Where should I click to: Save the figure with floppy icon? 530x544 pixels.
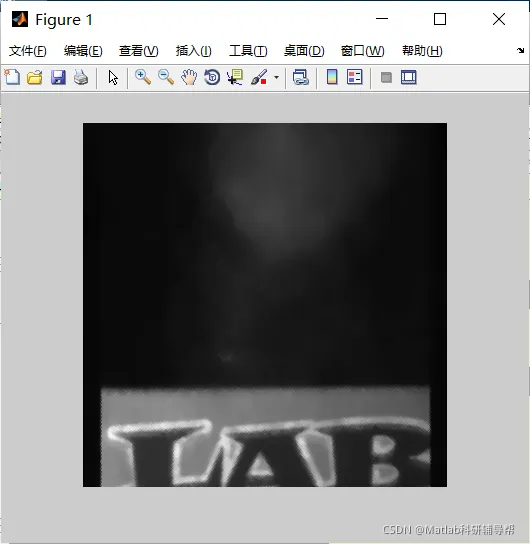click(x=58, y=77)
